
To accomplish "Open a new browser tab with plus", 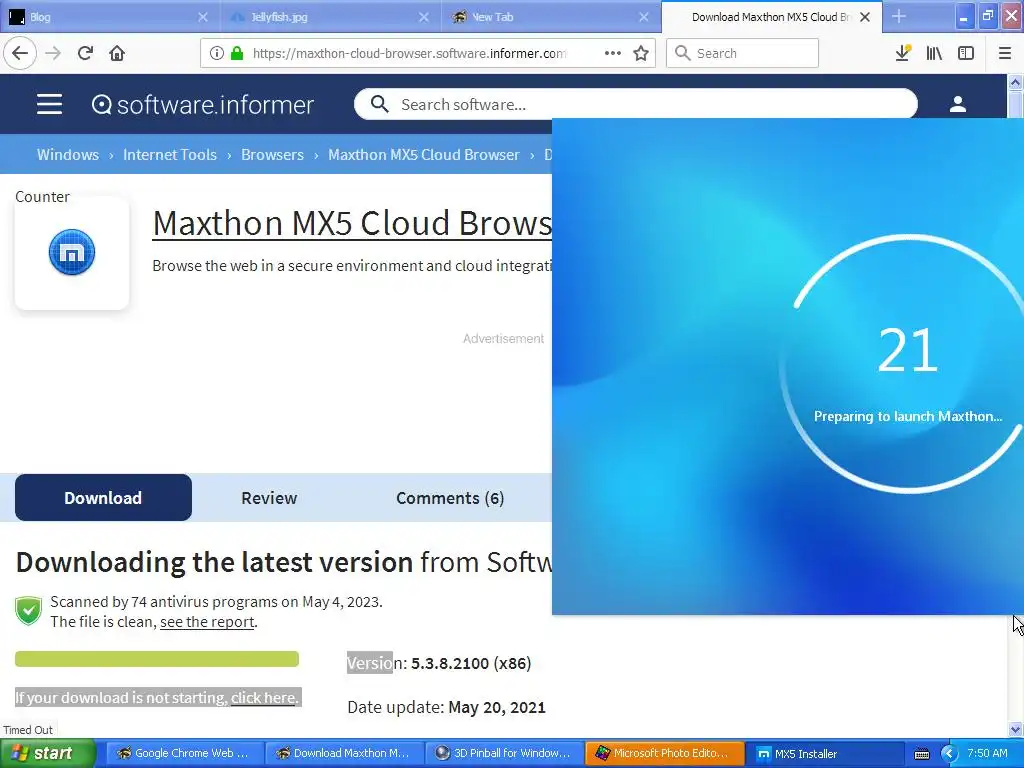I will pyautogui.click(x=899, y=16).
